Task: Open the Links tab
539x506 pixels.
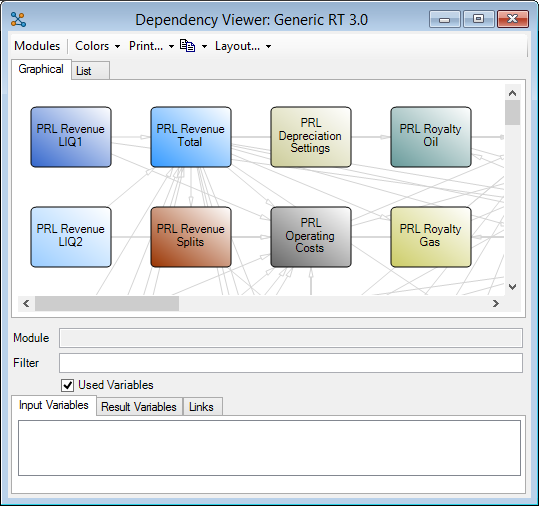Action: 202,407
